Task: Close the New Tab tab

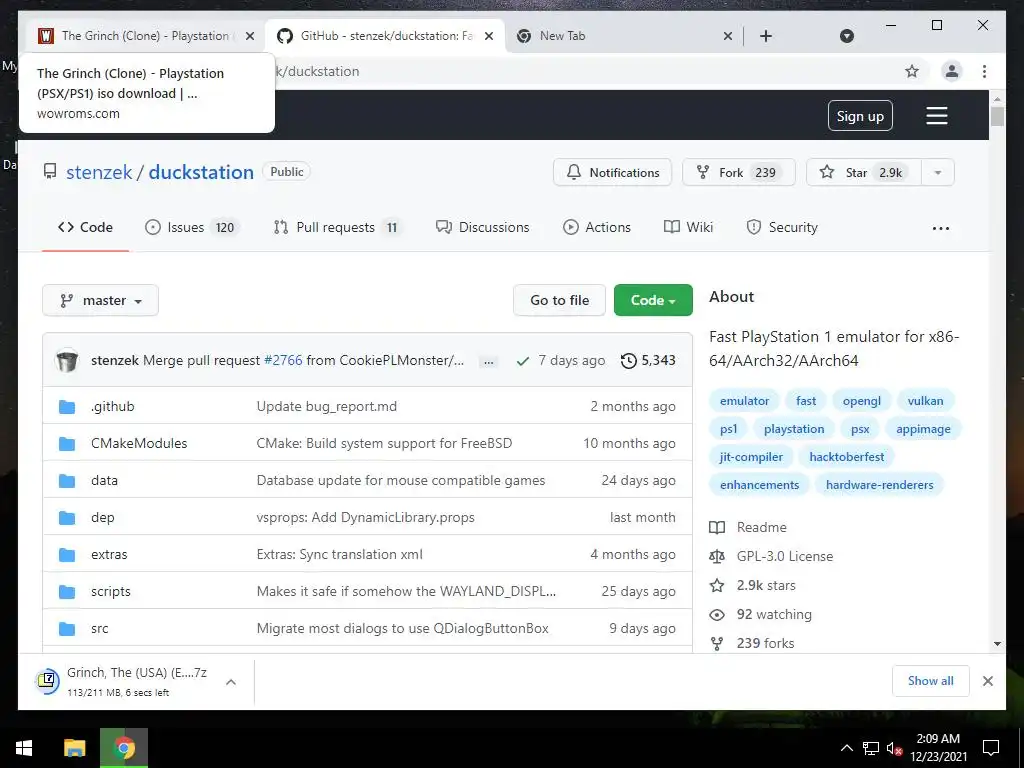Action: point(728,36)
